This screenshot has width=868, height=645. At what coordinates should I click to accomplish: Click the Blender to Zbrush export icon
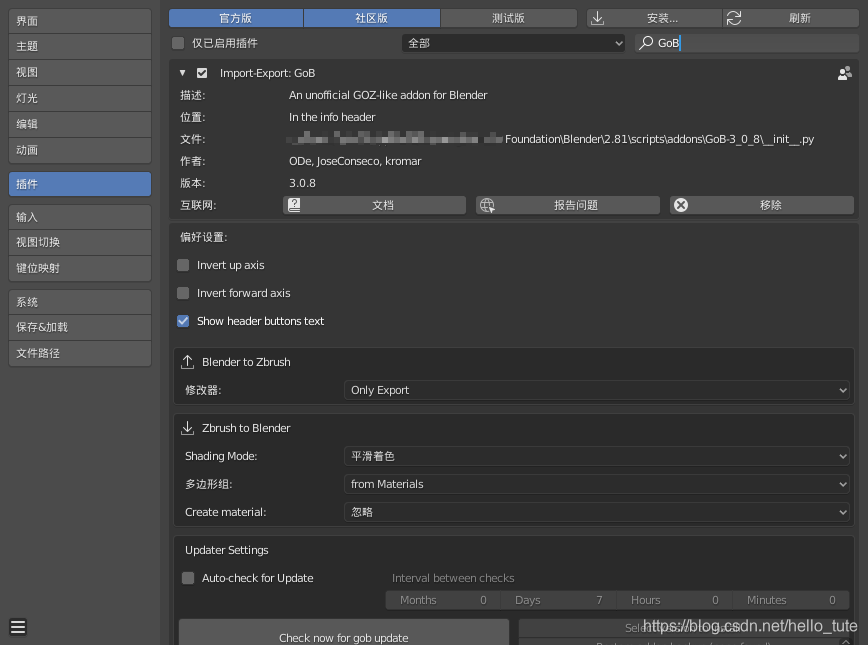(188, 362)
